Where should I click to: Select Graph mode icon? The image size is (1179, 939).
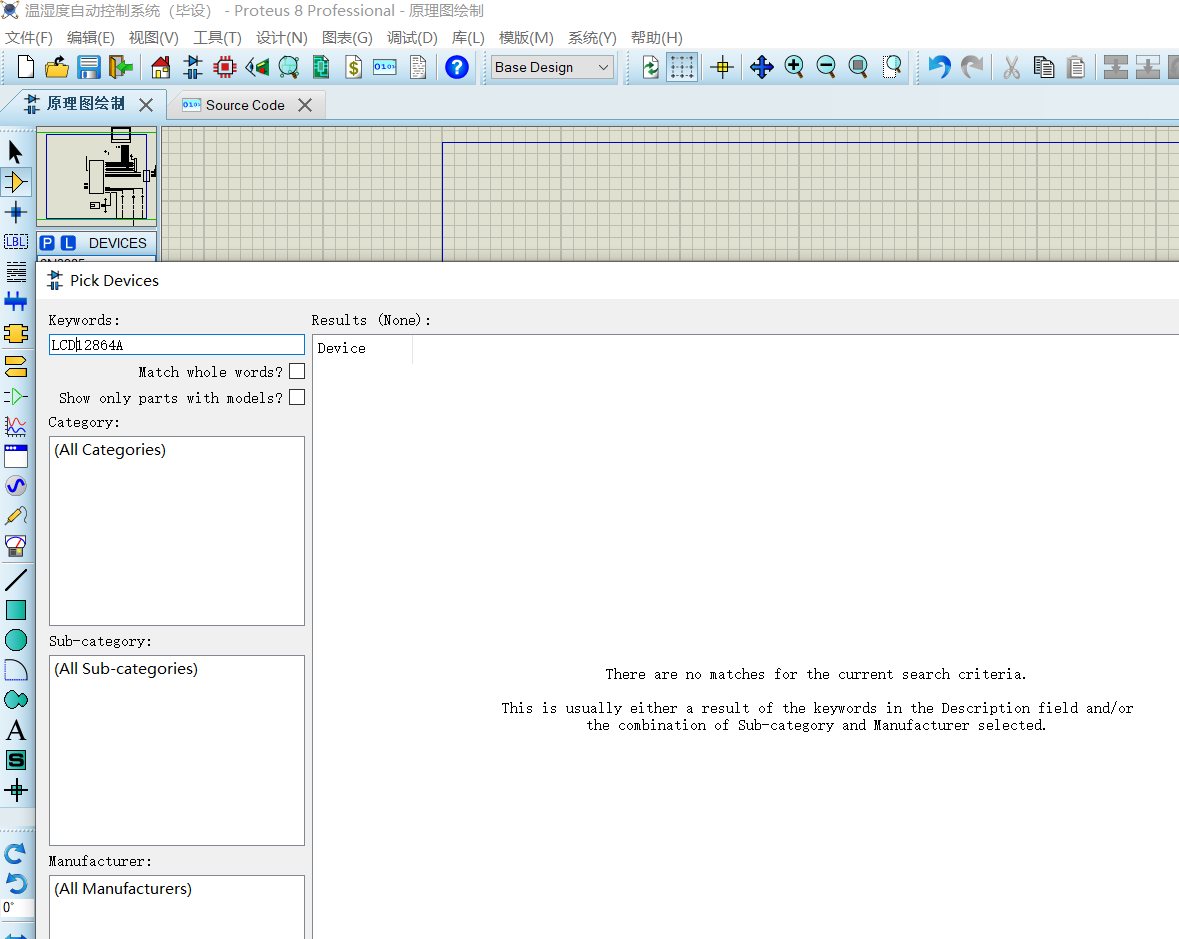click(x=16, y=426)
